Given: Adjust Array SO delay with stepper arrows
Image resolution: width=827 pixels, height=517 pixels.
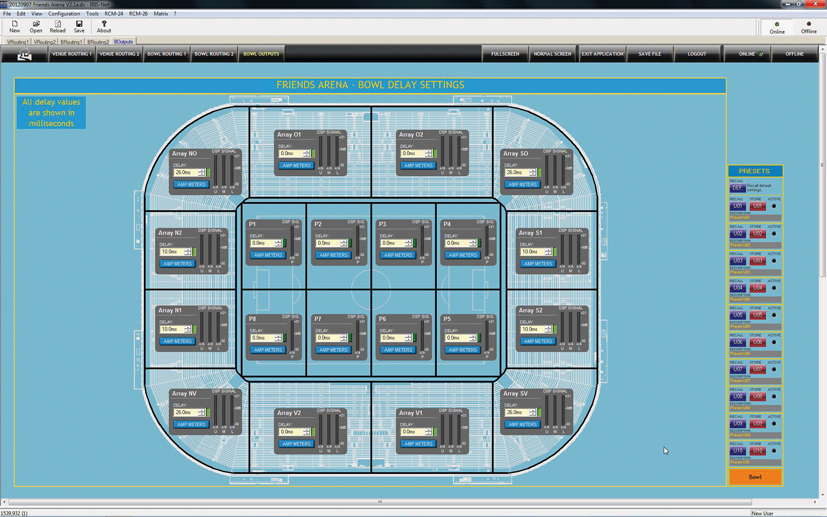Looking at the screenshot, I should pos(533,173).
